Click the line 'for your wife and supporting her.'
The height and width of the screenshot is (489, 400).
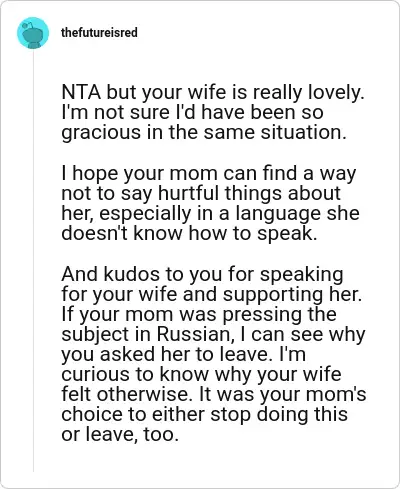[212, 295]
